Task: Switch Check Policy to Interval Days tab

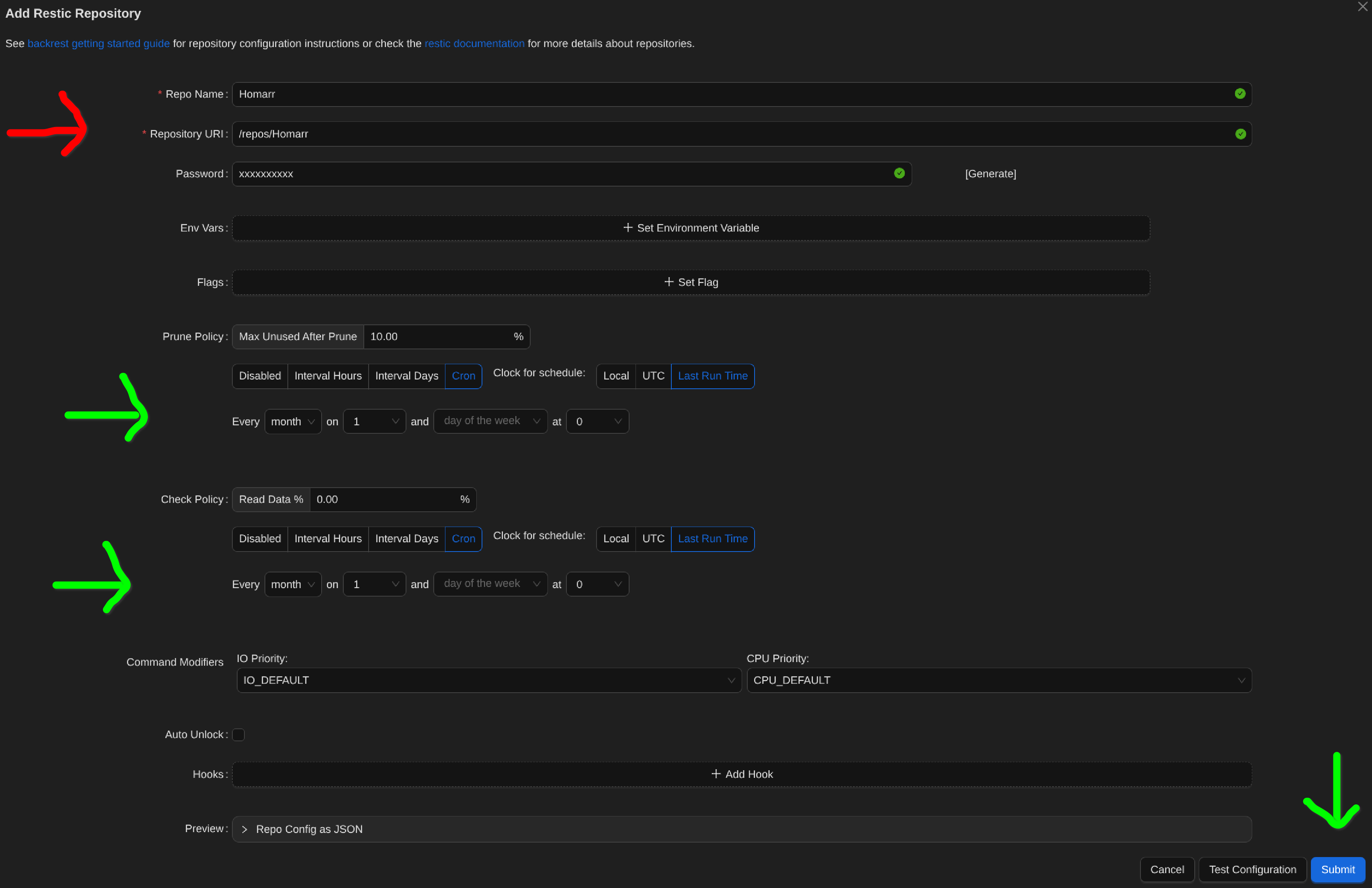Action: point(406,539)
